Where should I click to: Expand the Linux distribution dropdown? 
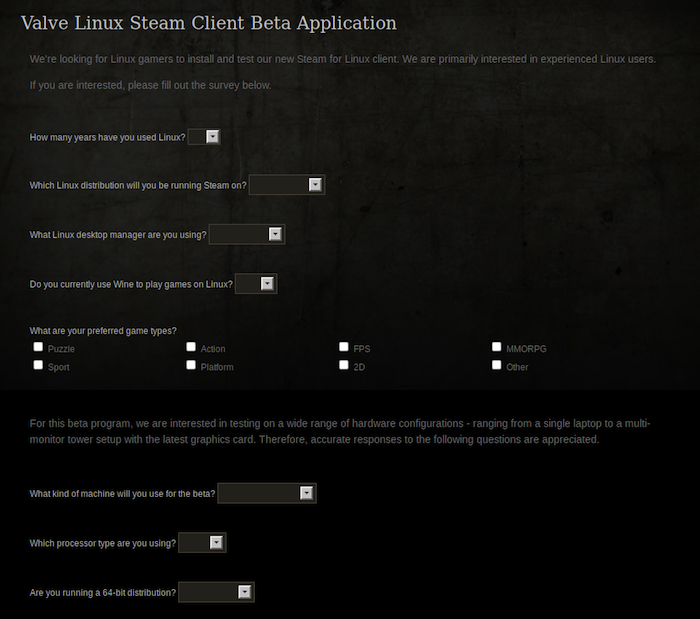click(287, 185)
